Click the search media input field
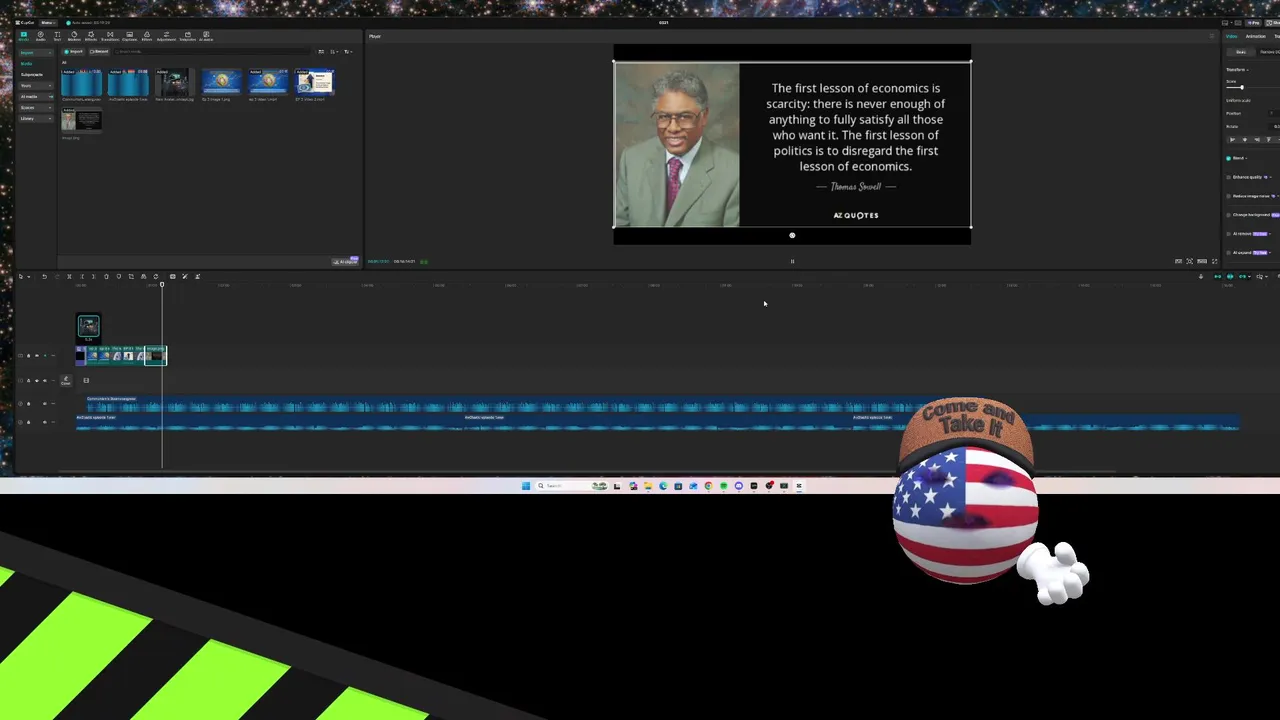1280x720 pixels. pos(211,51)
